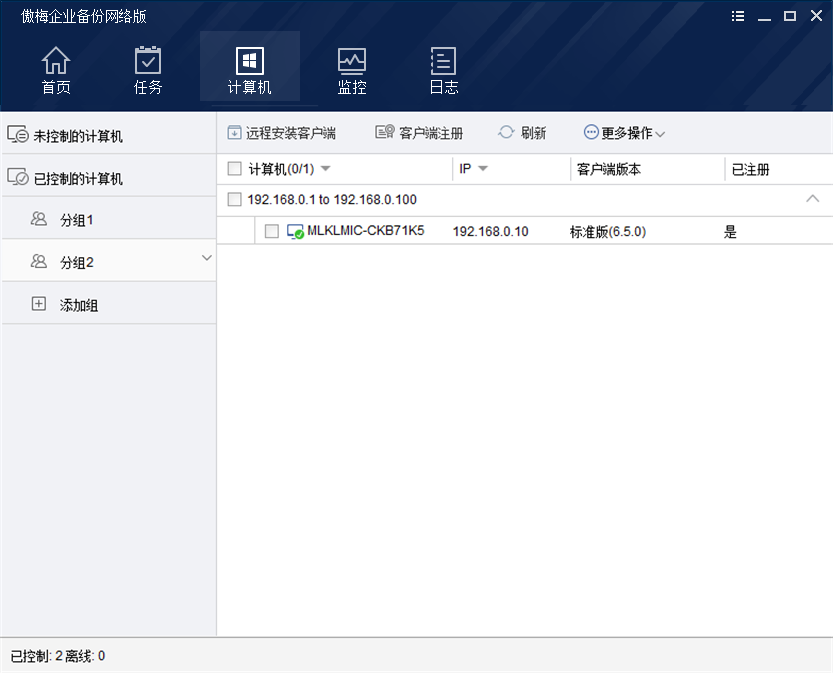This screenshot has height=673, width=833.
Task: Open the 首页 home icon
Action: 56,61
